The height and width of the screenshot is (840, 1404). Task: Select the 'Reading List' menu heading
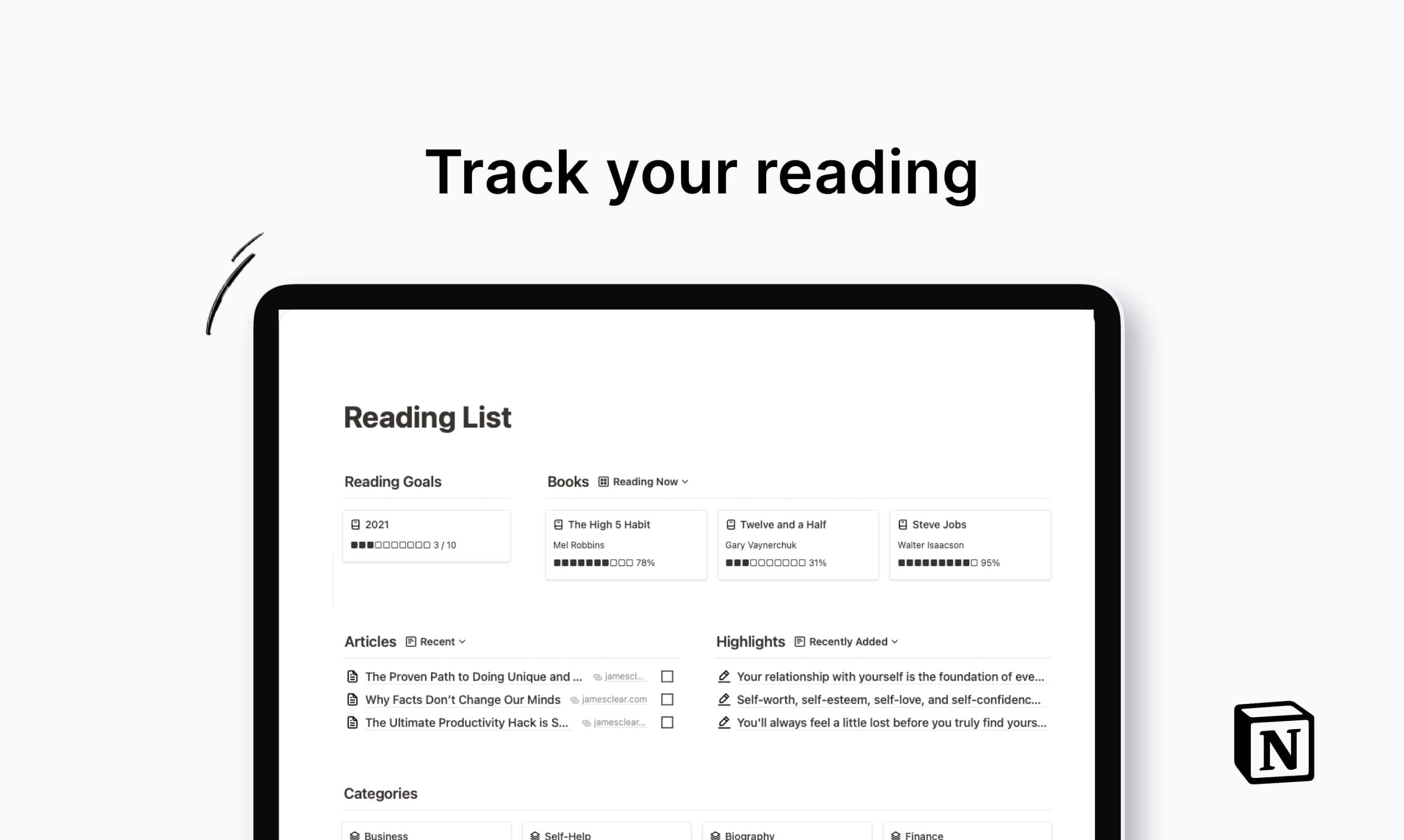click(x=427, y=417)
